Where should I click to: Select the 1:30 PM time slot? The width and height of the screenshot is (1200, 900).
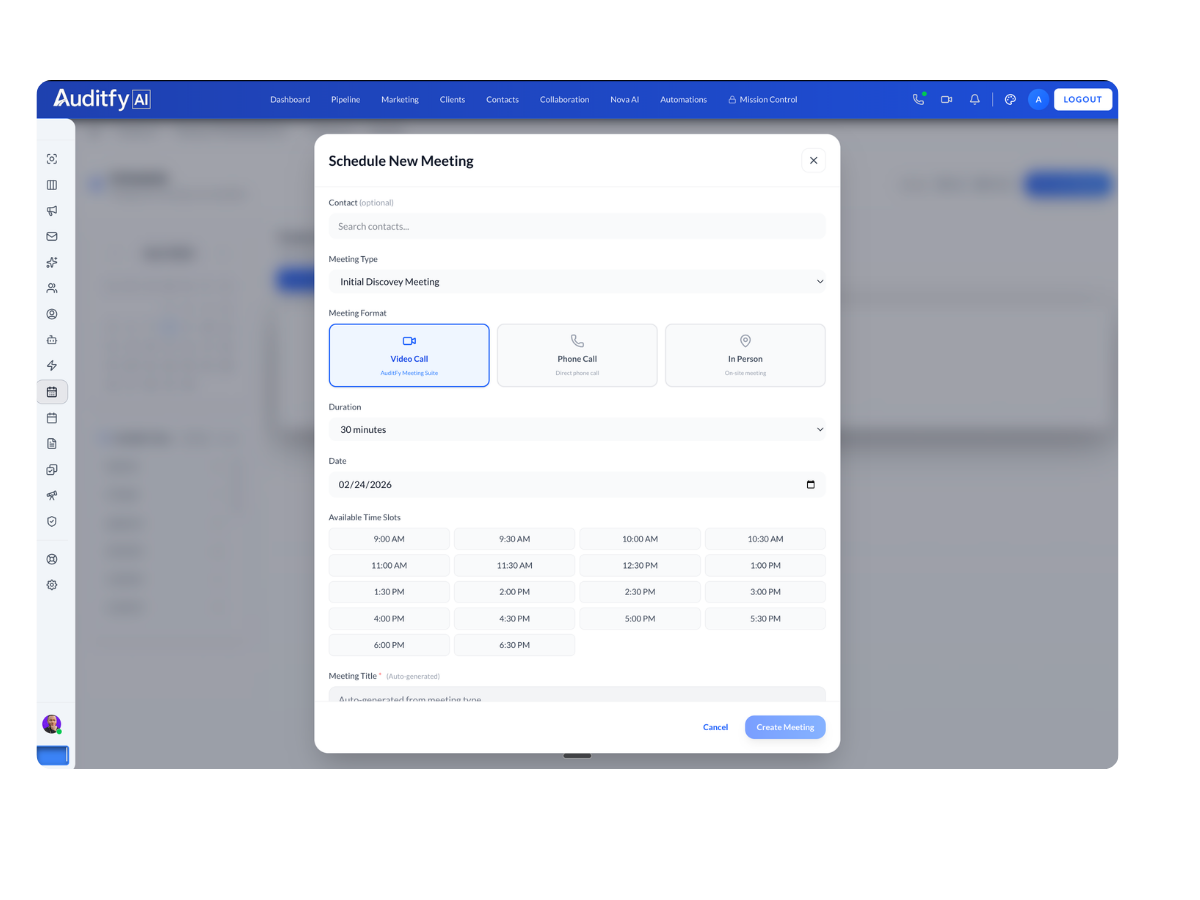click(389, 592)
